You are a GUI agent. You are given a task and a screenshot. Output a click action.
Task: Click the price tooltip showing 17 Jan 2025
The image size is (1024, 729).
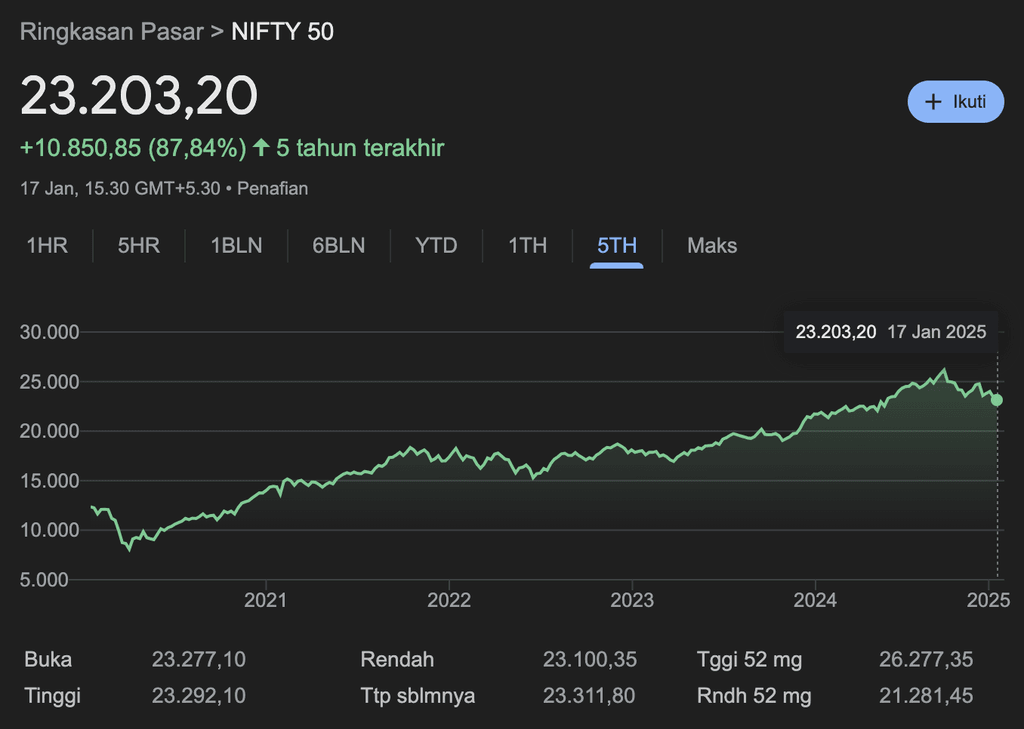(x=890, y=331)
